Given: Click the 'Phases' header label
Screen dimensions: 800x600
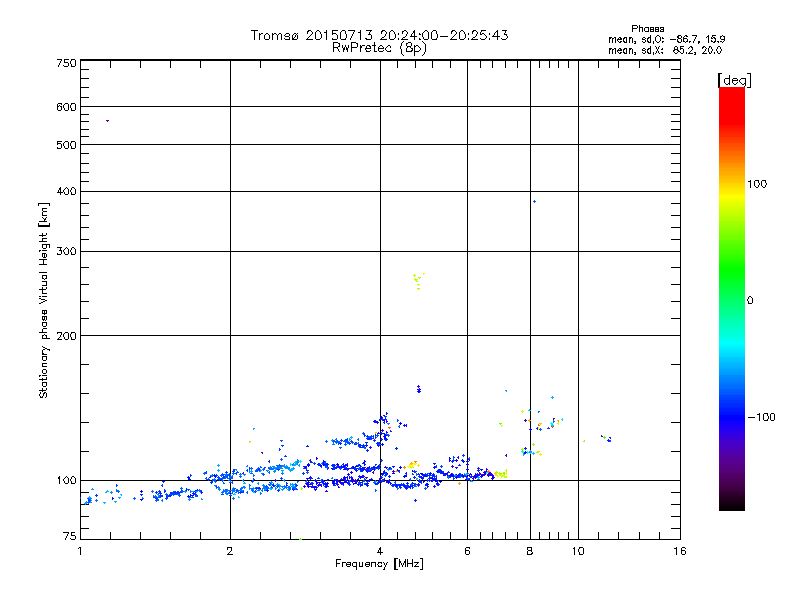Looking at the screenshot, I should pos(647,29).
